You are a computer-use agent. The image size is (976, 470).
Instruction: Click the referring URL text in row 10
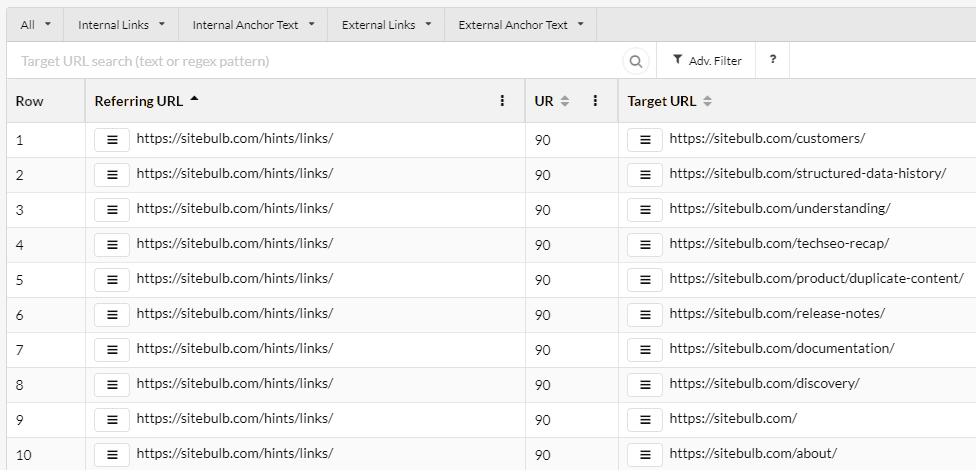[235, 453]
